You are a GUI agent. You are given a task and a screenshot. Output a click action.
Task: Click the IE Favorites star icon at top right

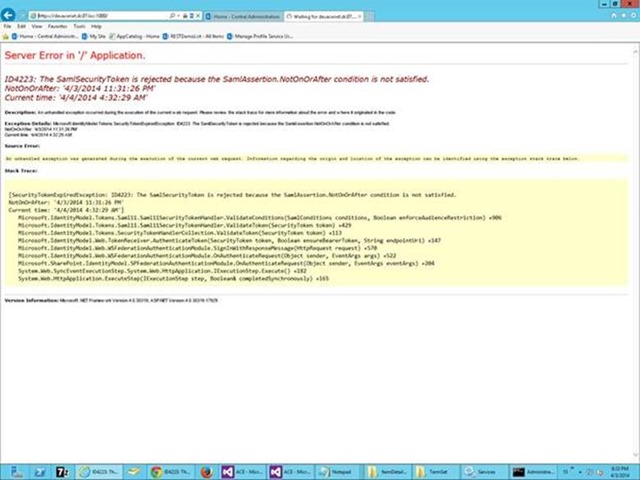point(623,16)
